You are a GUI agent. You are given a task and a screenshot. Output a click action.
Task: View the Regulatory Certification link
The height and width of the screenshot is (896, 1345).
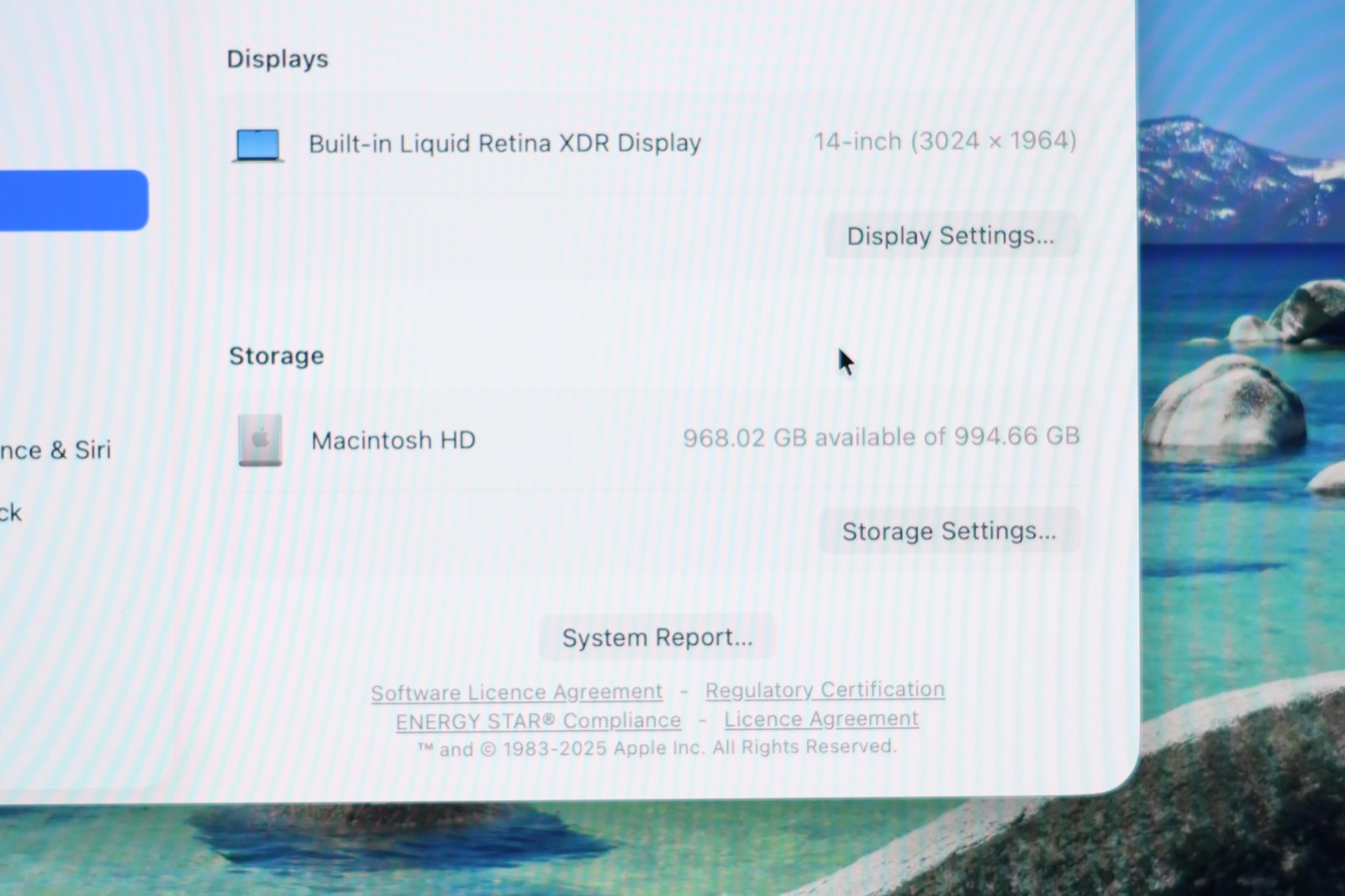tap(825, 690)
